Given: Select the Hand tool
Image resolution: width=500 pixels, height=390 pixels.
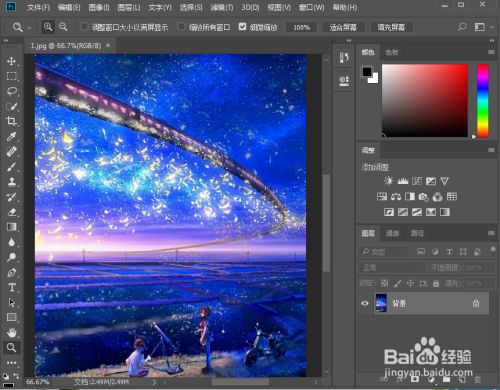Looking at the screenshot, I should tap(12, 332).
